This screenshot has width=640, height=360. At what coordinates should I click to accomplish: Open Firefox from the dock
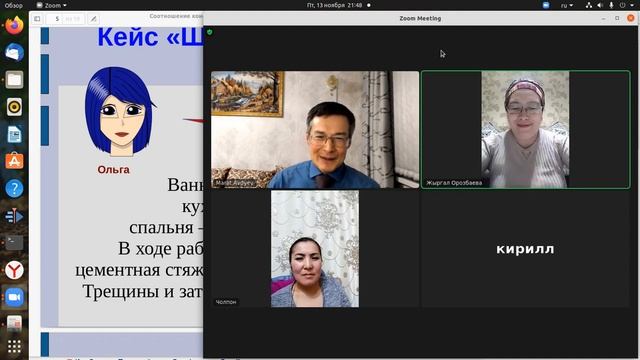pyautogui.click(x=14, y=25)
